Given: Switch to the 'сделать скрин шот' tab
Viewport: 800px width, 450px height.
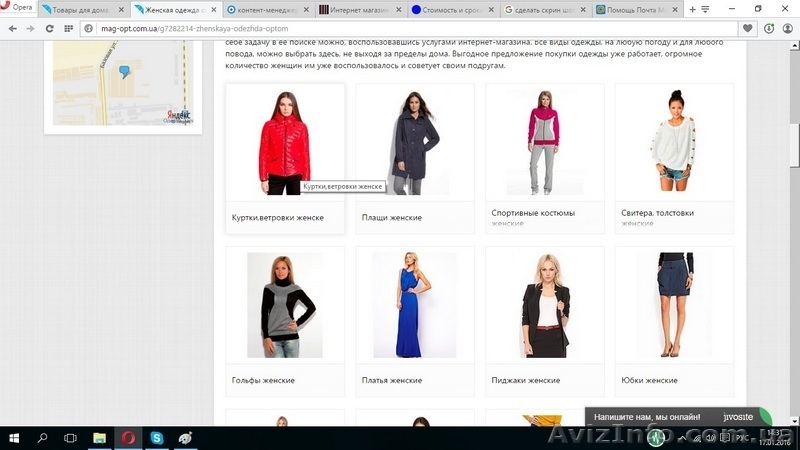Looking at the screenshot, I should pos(545,10).
